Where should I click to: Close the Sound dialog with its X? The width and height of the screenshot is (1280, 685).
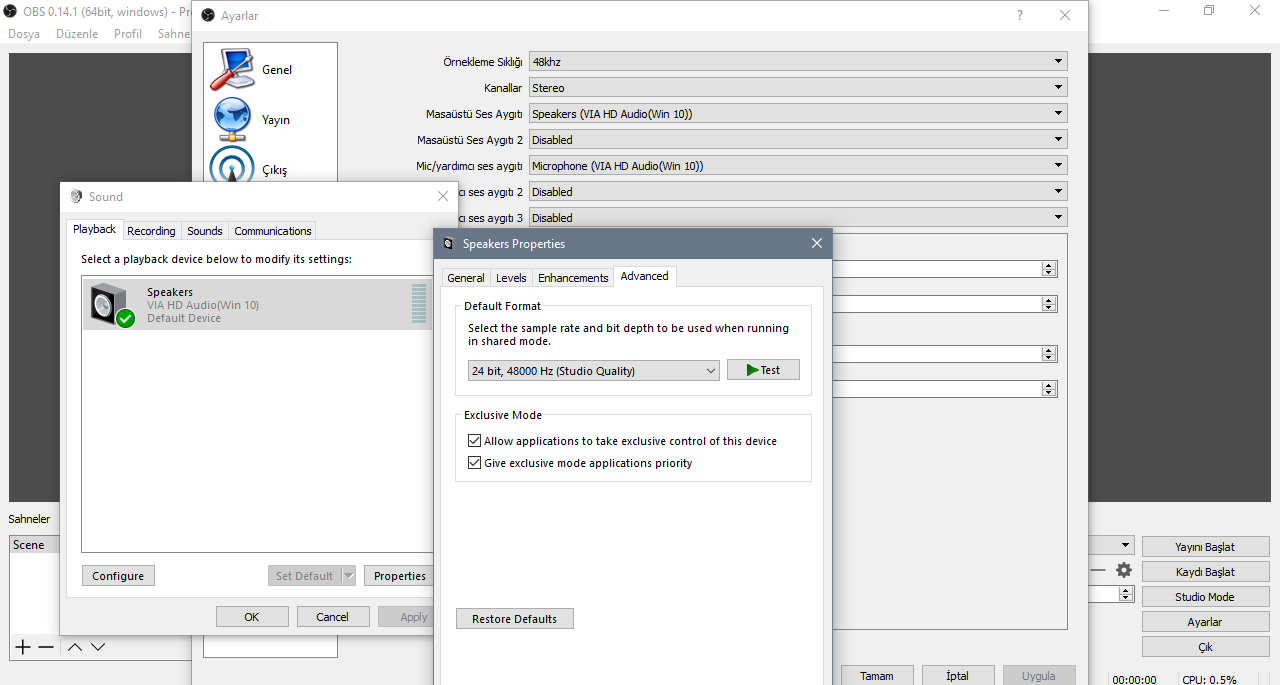coord(443,197)
